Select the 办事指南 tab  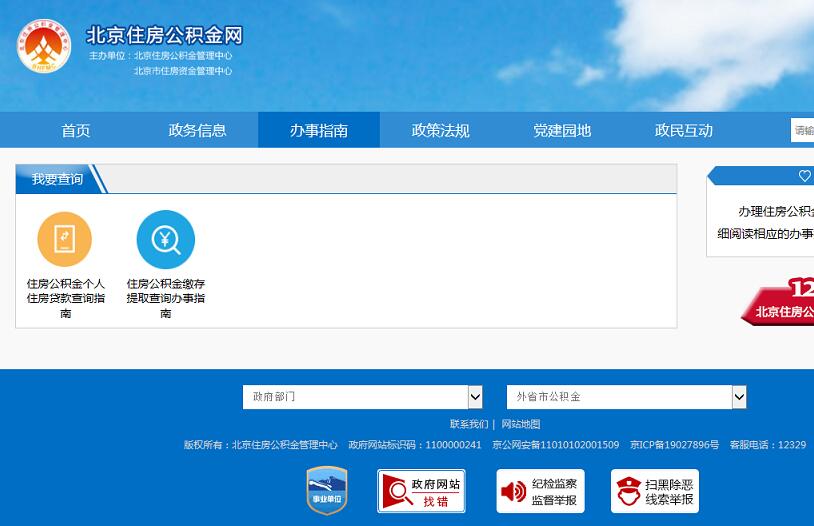(319, 130)
